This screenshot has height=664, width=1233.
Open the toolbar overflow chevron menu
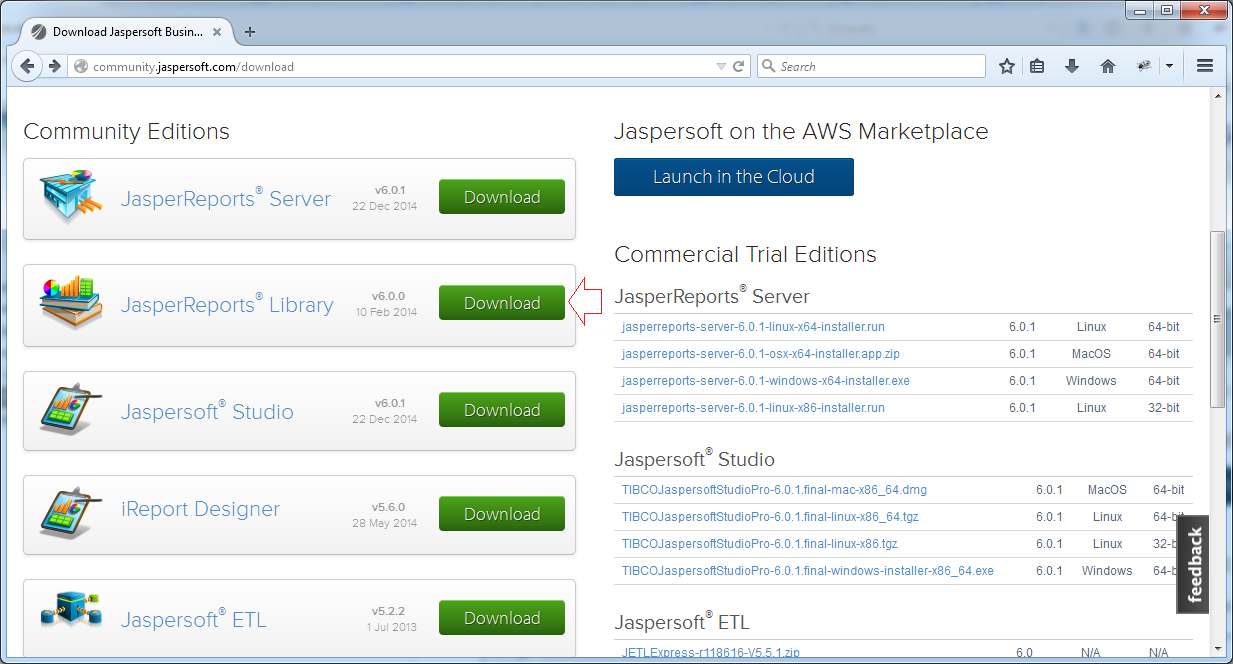[x=1169, y=65]
